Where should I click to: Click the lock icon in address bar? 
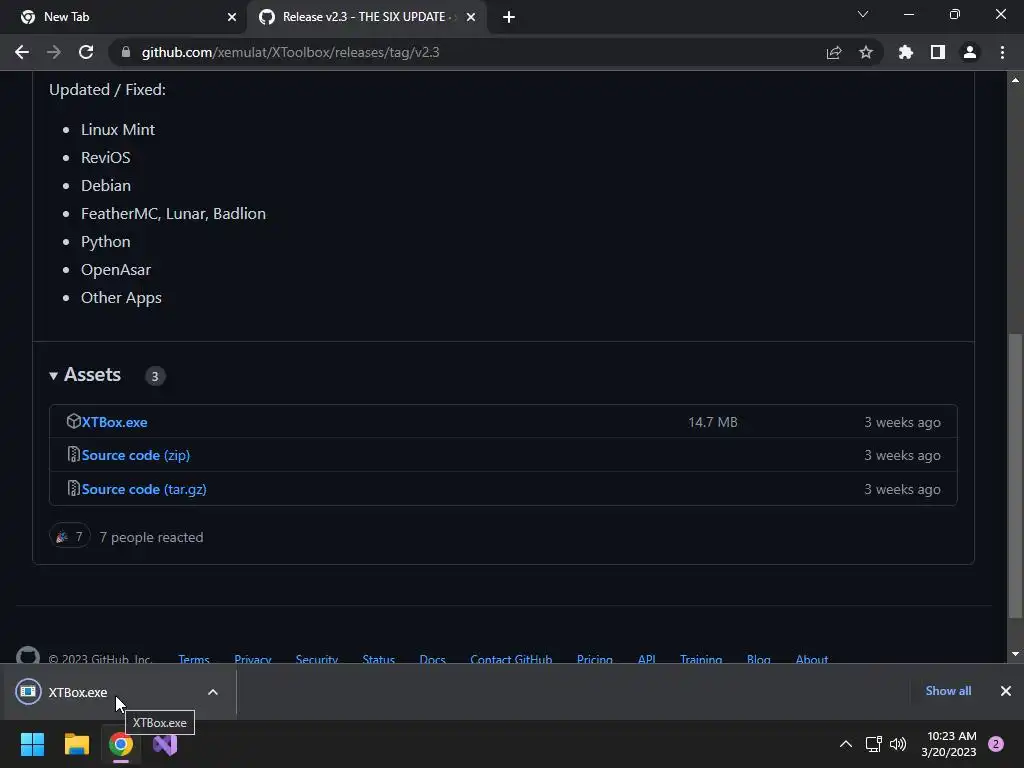(126, 52)
